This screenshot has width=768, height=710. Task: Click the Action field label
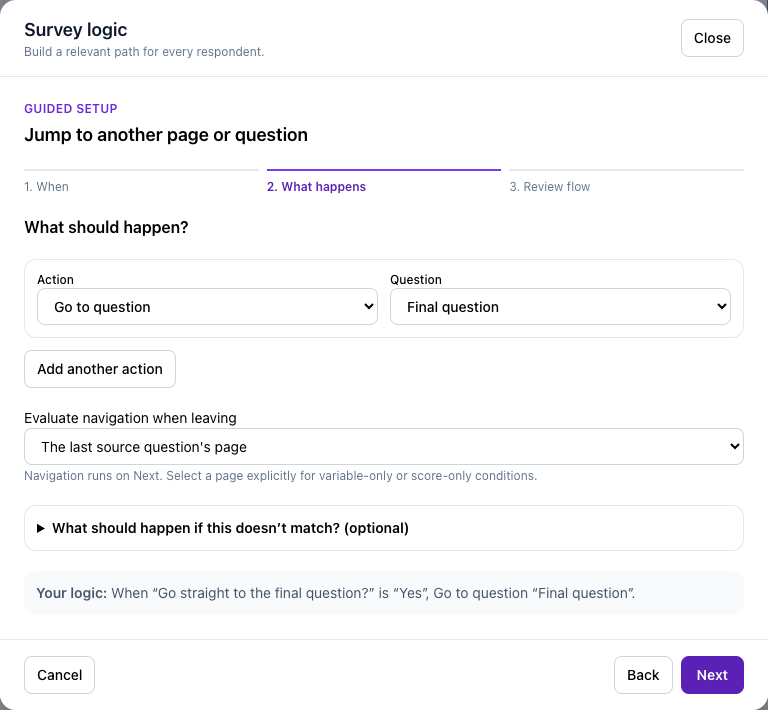[55, 280]
